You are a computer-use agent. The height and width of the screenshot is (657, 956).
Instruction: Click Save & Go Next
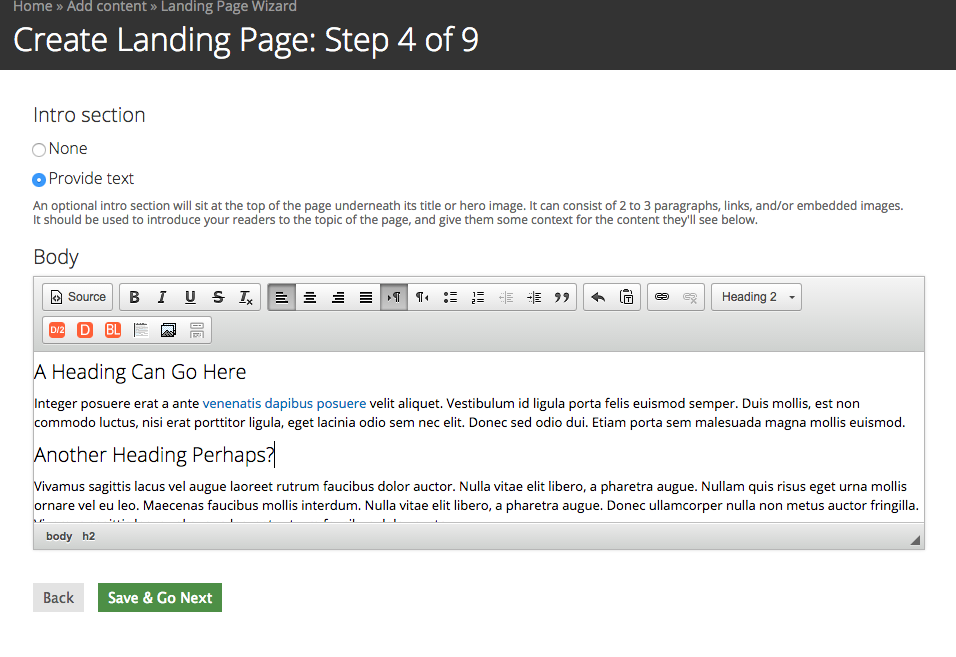click(x=160, y=597)
